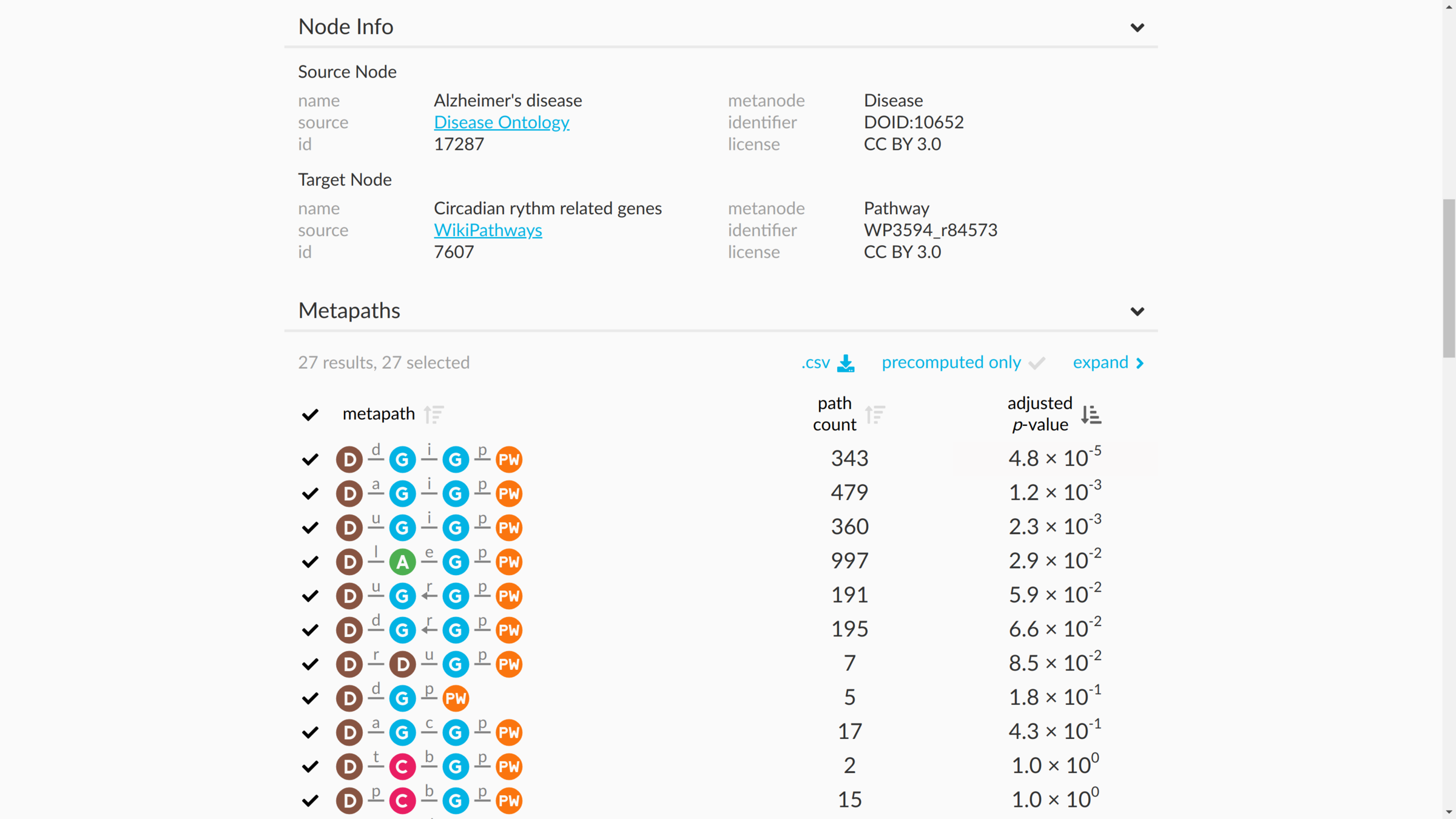Click second brown D node in D-r-D-u-G row
1456x819 pixels.
[x=402, y=664]
